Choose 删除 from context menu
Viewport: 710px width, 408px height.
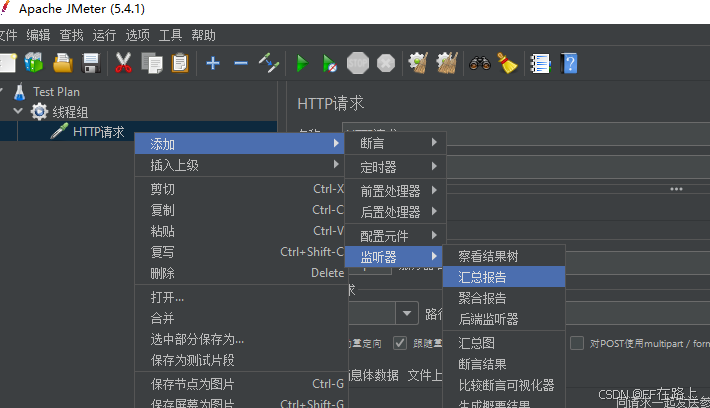[240, 273]
